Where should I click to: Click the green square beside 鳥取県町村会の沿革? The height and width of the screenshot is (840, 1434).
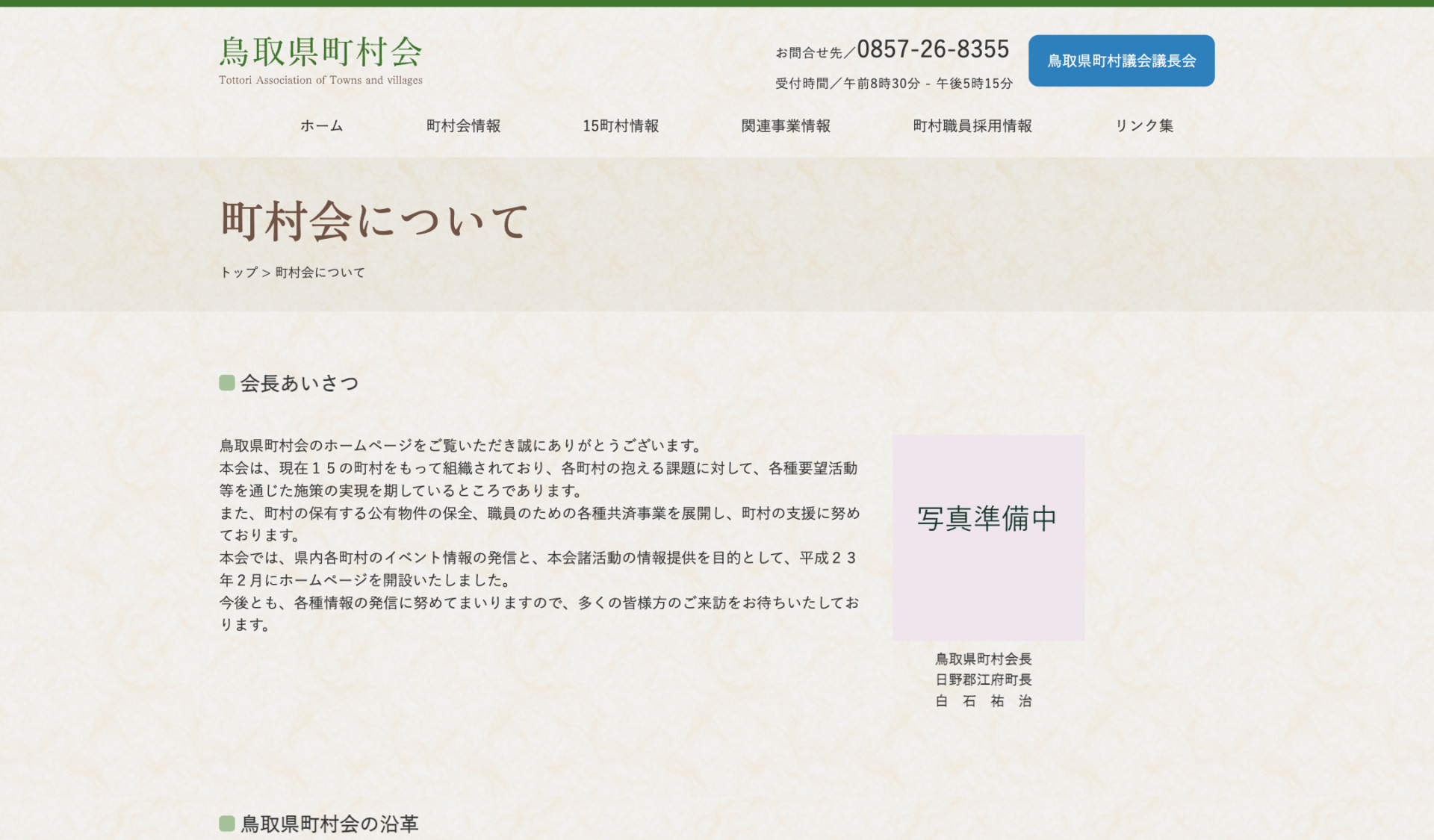coord(227,824)
